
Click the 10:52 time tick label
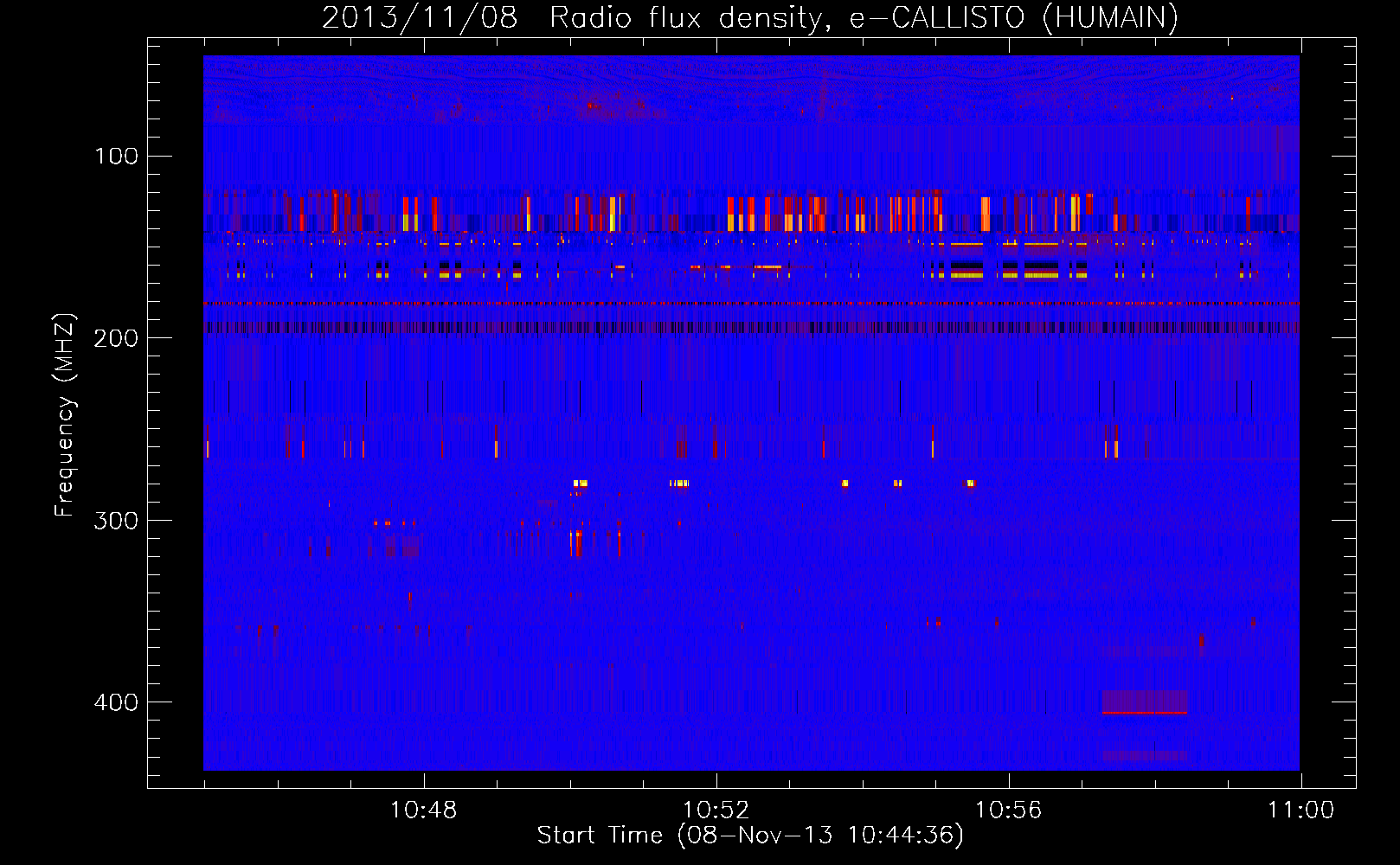pyautogui.click(x=716, y=811)
